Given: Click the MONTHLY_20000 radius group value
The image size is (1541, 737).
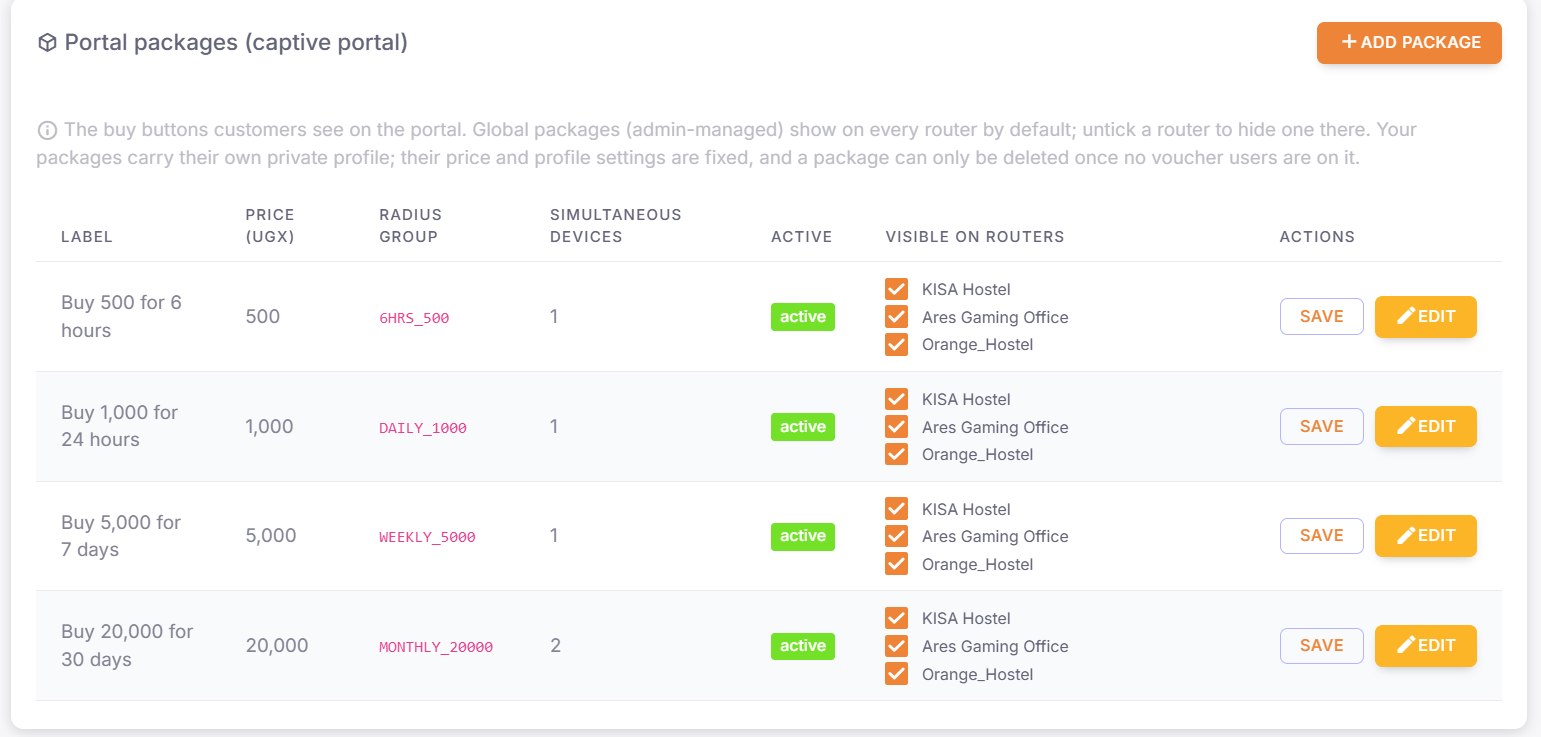Looking at the screenshot, I should (436, 647).
